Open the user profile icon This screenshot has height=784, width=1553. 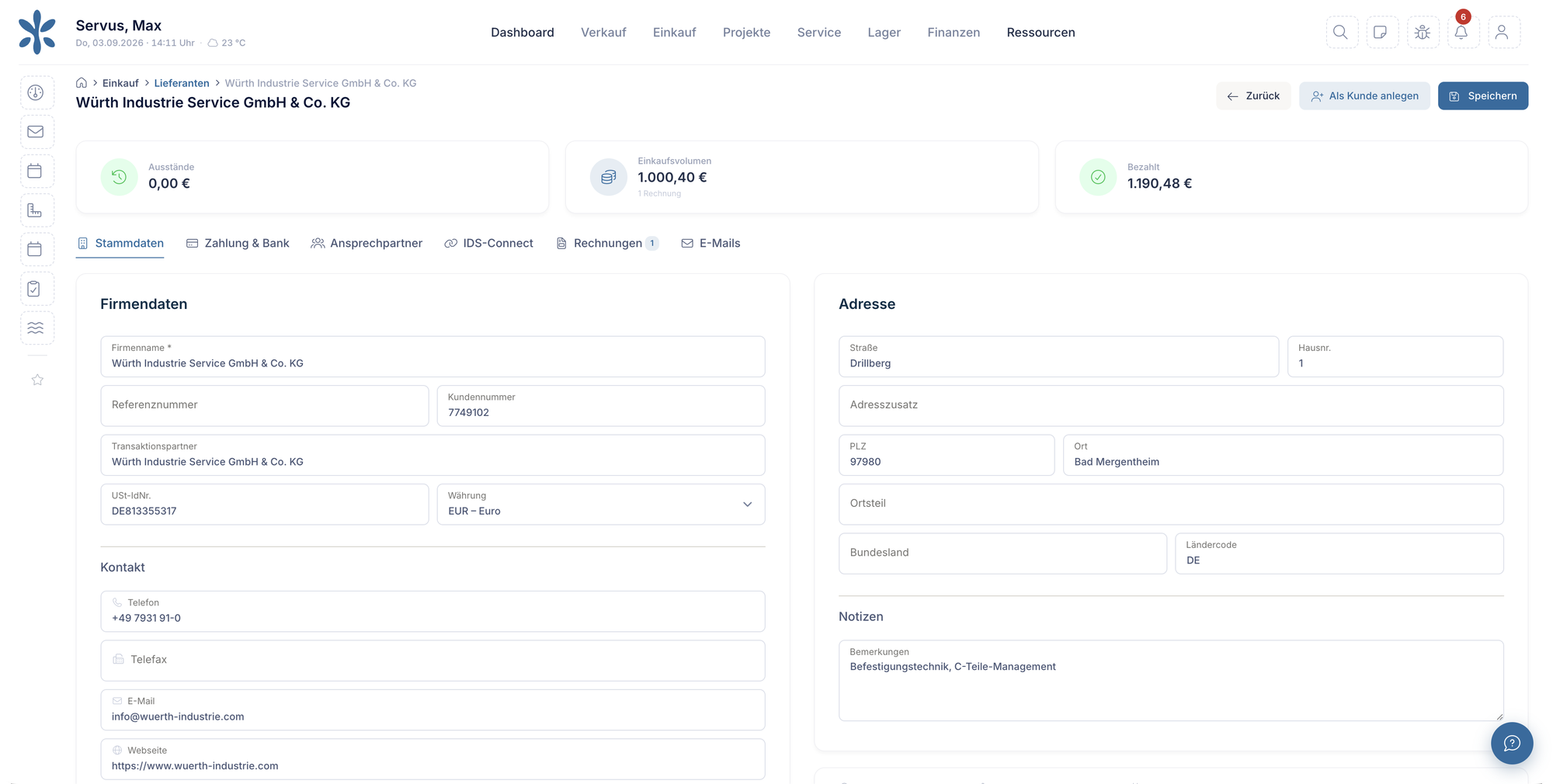1503,33
